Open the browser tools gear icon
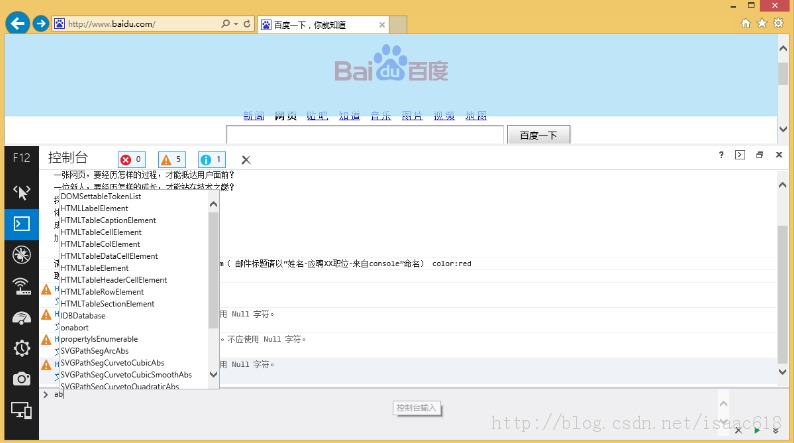This screenshot has width=794, height=443. coord(778,23)
